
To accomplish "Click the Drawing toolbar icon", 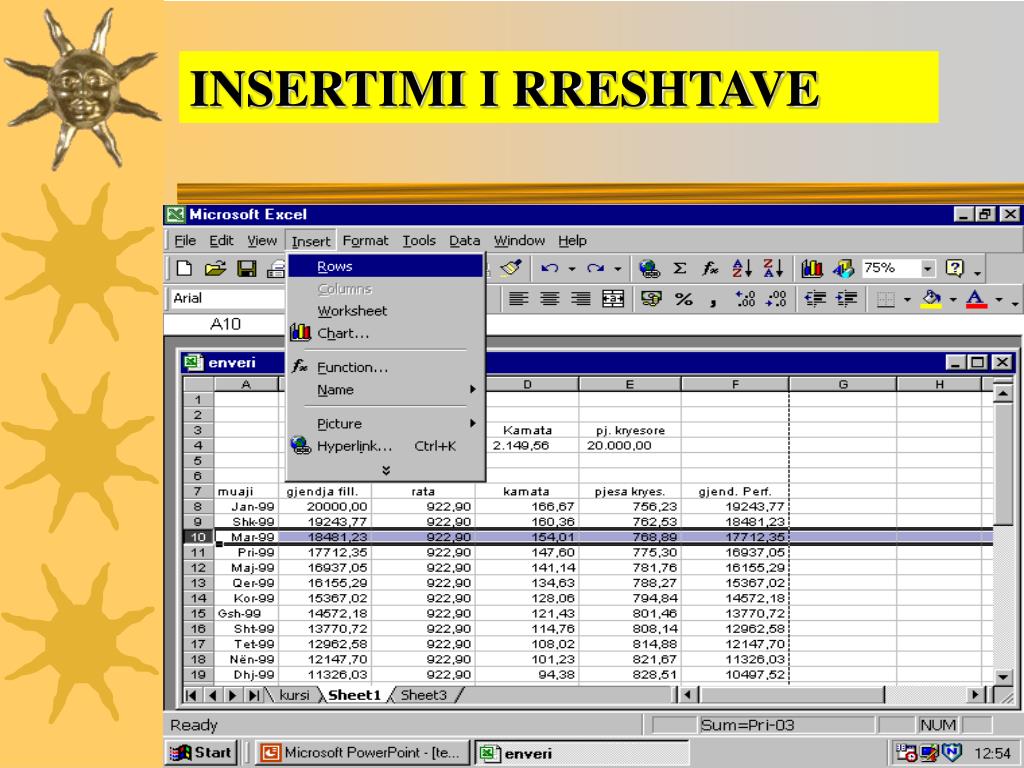I will click(843, 268).
